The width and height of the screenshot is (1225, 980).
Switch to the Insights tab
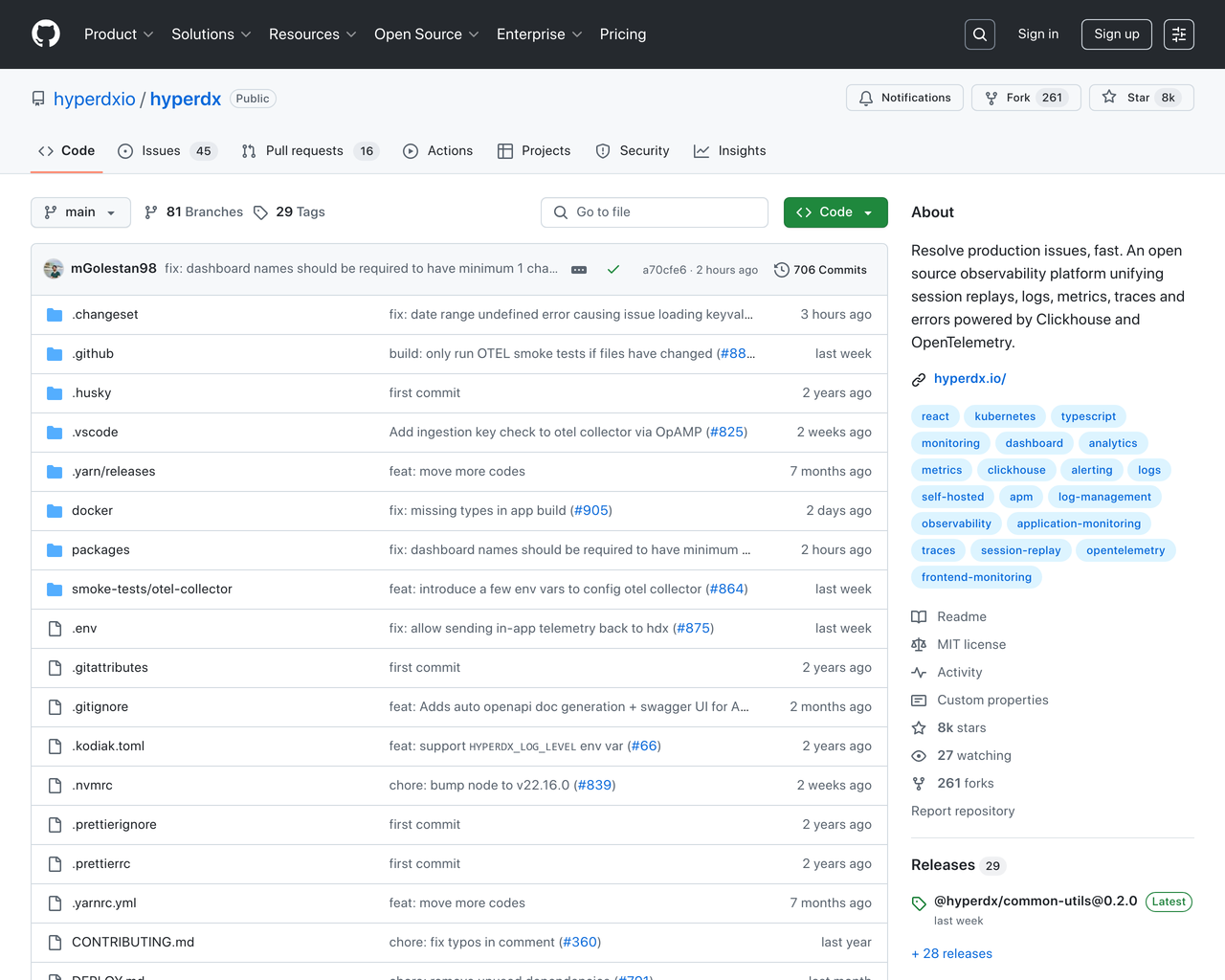(730, 151)
